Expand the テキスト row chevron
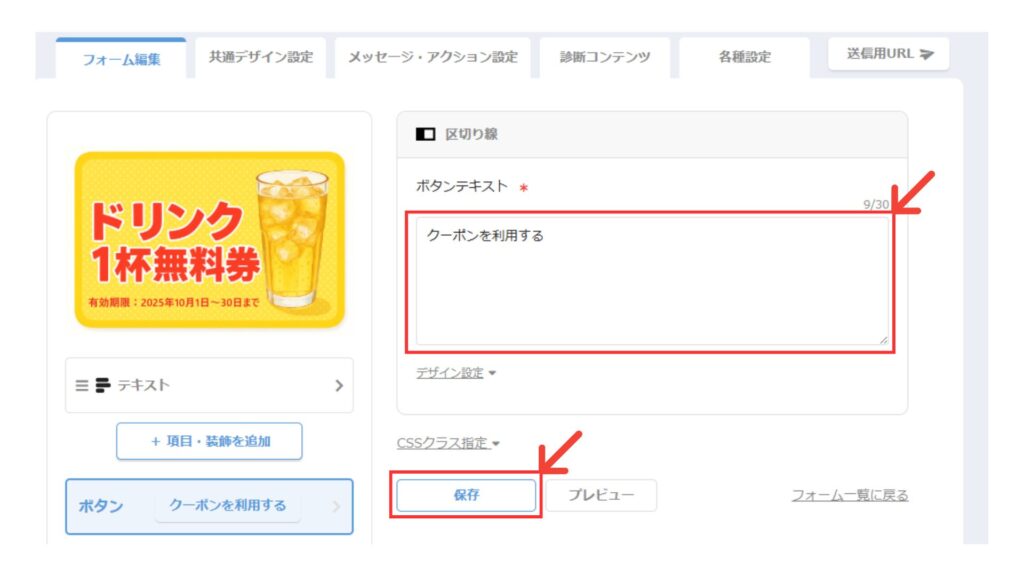Viewport: 1024px width, 576px height. pos(339,386)
